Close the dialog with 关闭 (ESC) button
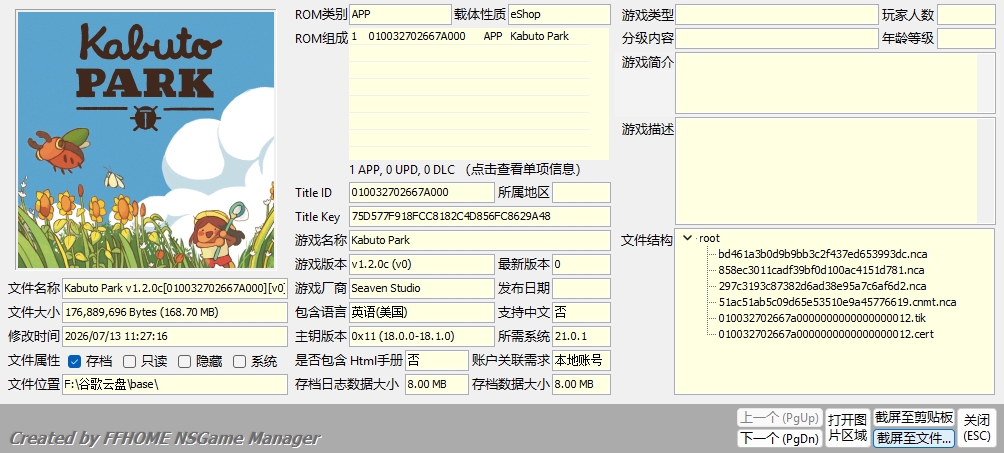1004x453 pixels. 977,427
